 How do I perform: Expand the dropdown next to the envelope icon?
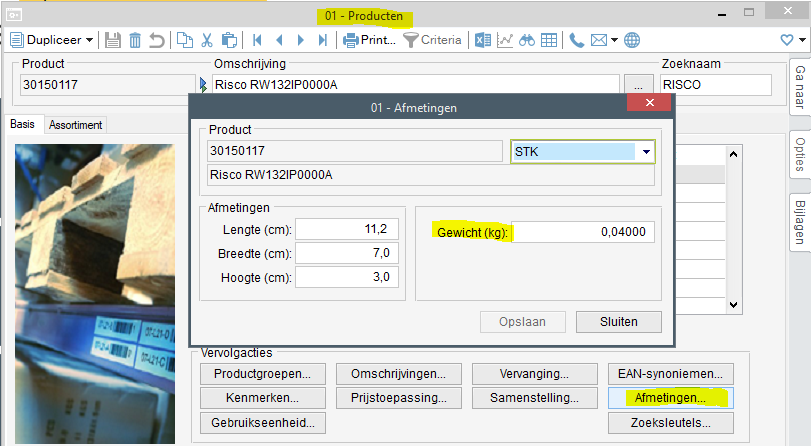pyautogui.click(x=614, y=40)
